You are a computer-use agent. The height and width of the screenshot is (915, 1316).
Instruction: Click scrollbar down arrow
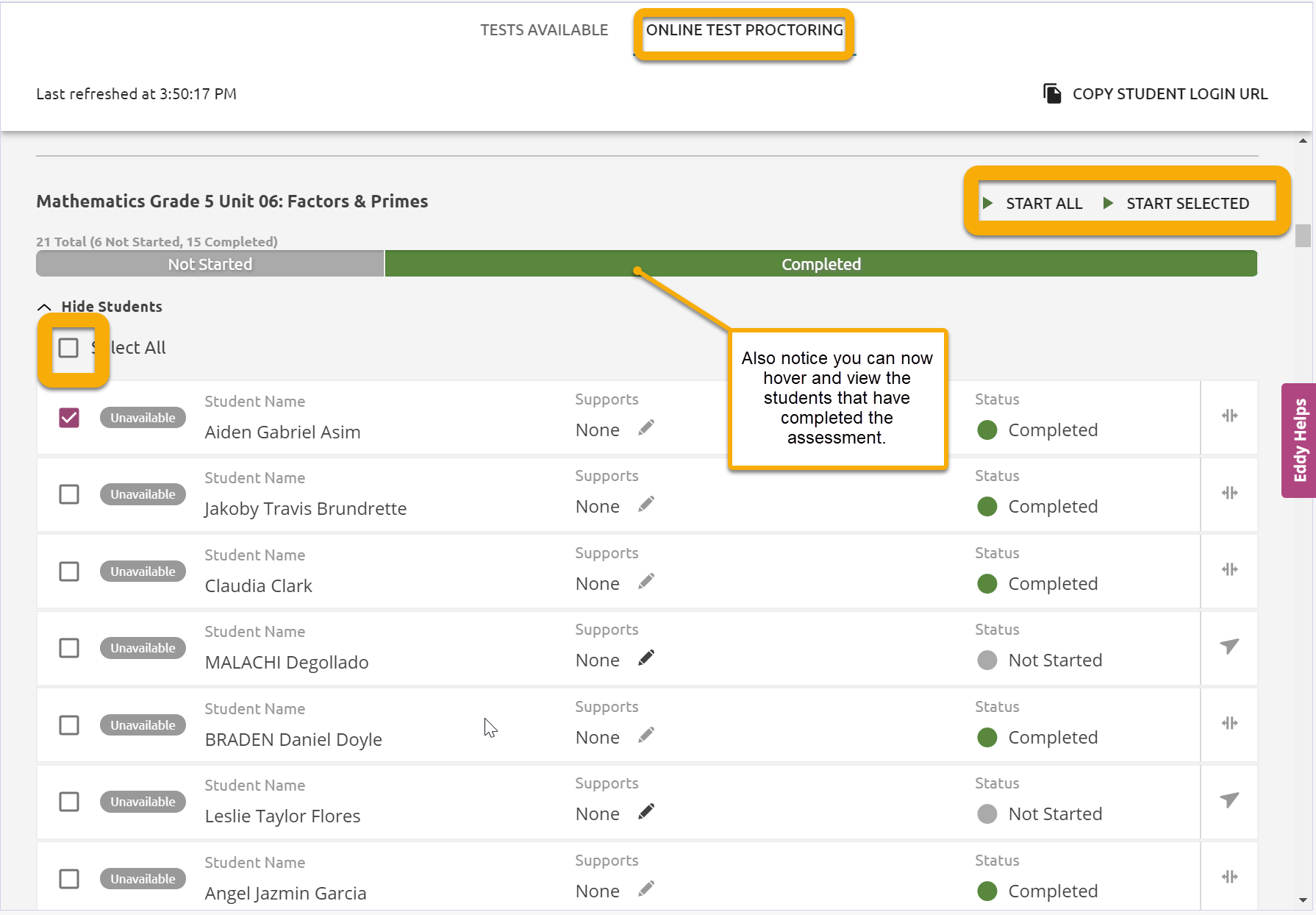pos(1303,900)
